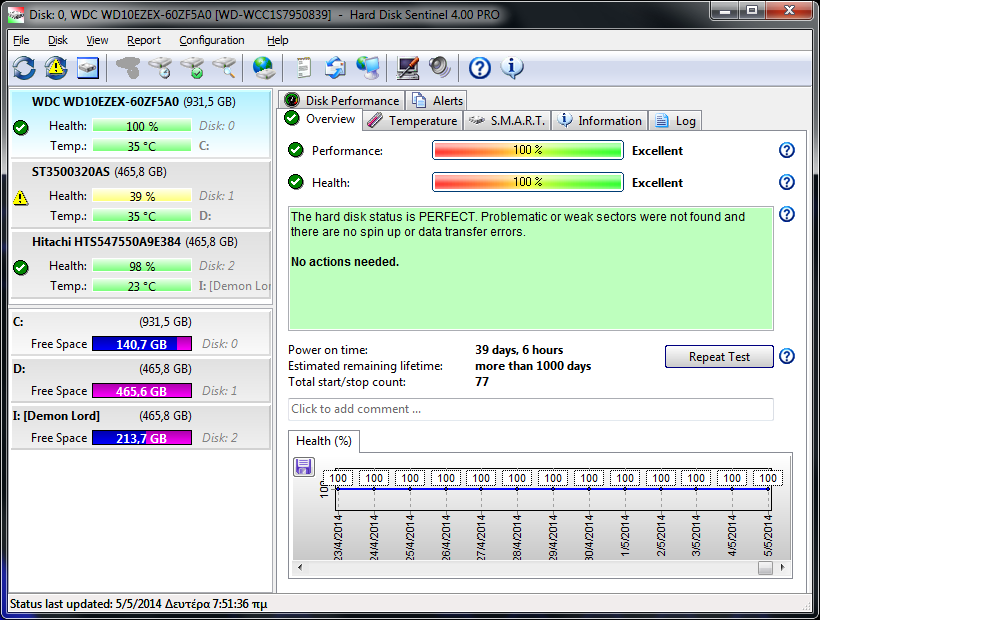The height and width of the screenshot is (630, 1008).
Task: Click the refresh with warning triangle icon
Action: tap(56, 68)
